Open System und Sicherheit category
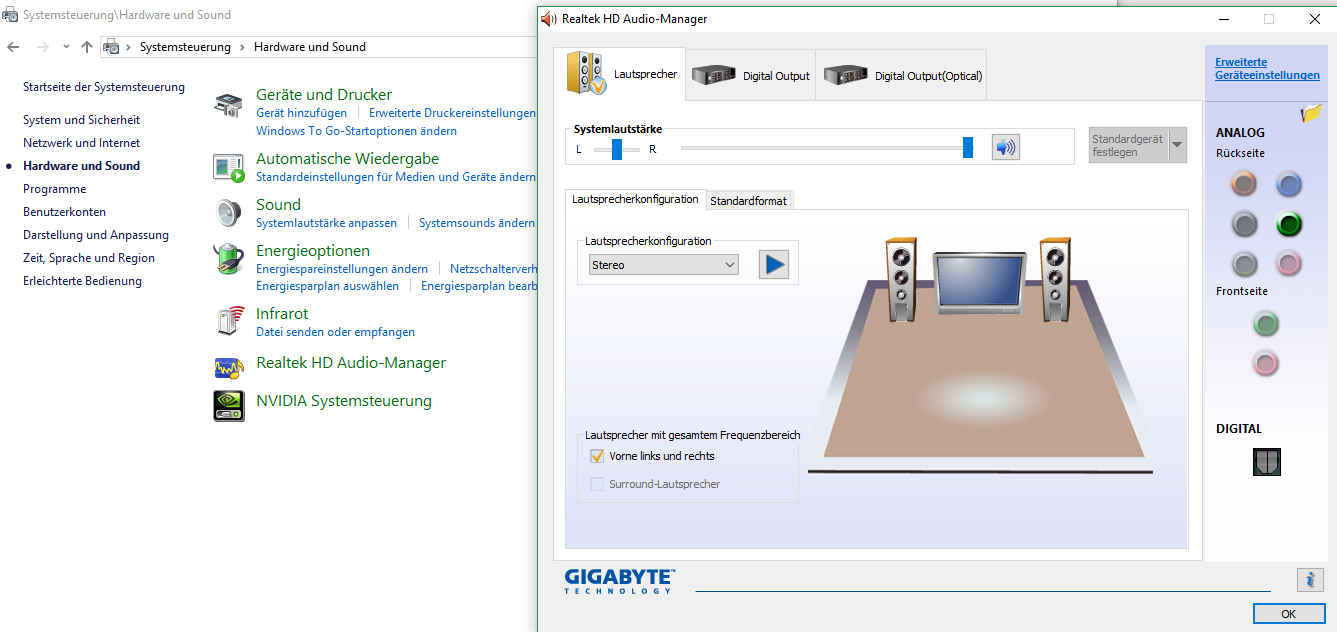 (81, 120)
